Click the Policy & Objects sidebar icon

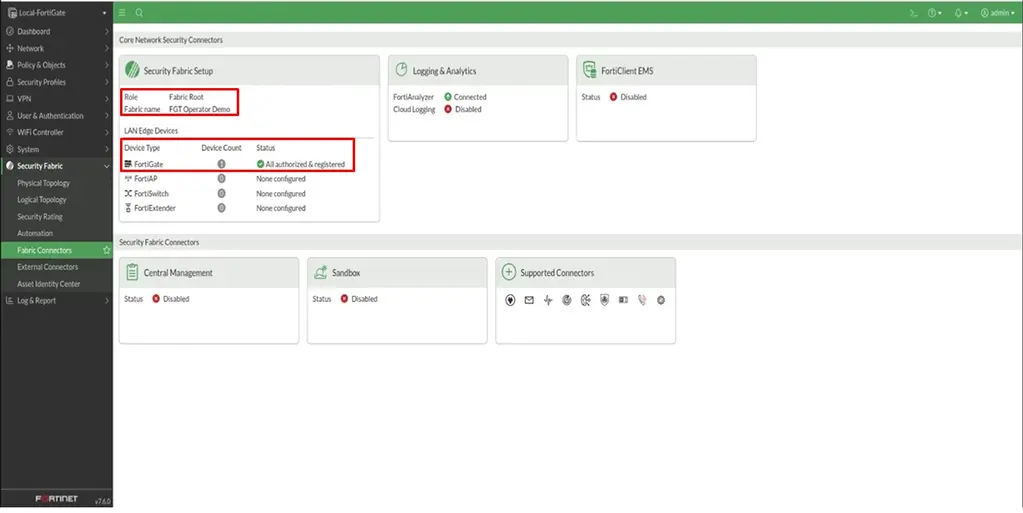(10, 65)
